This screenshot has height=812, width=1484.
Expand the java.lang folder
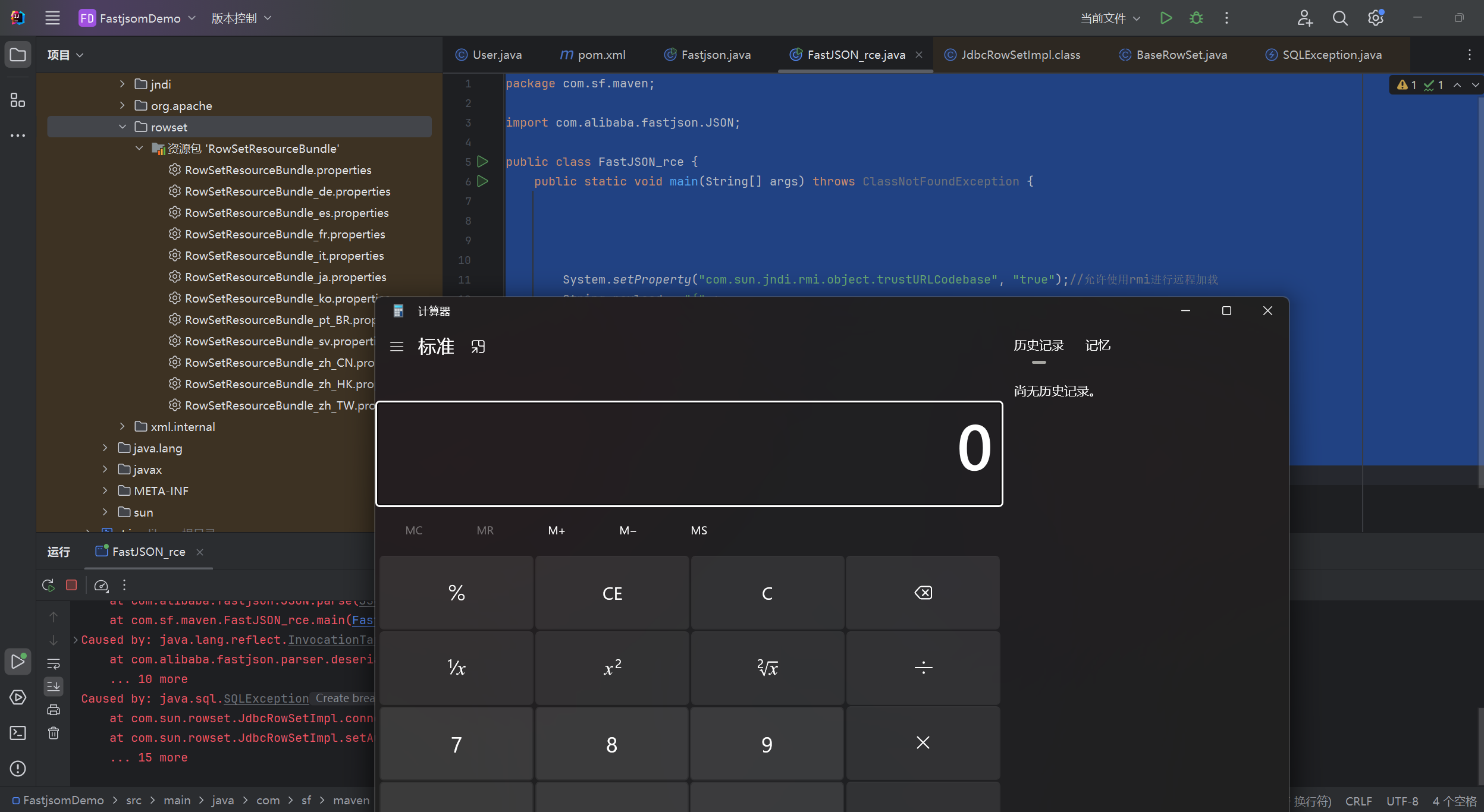(105, 448)
